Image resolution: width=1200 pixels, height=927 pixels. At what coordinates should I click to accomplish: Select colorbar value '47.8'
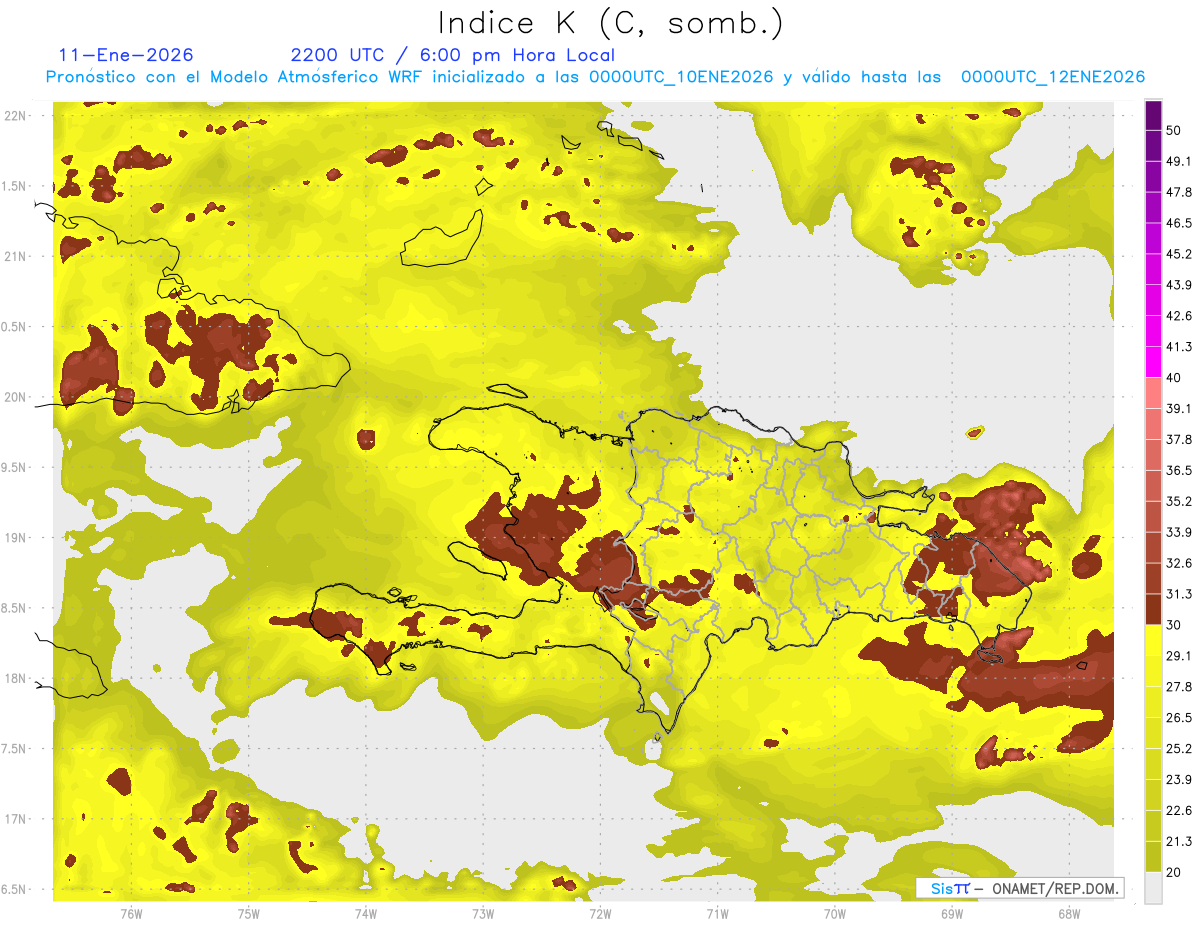tap(1179, 191)
